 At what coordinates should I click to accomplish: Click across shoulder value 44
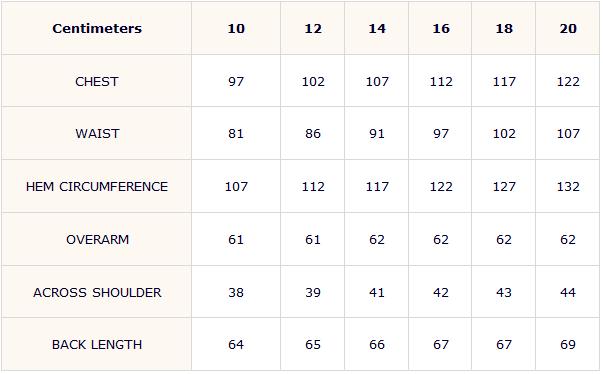coord(568,293)
